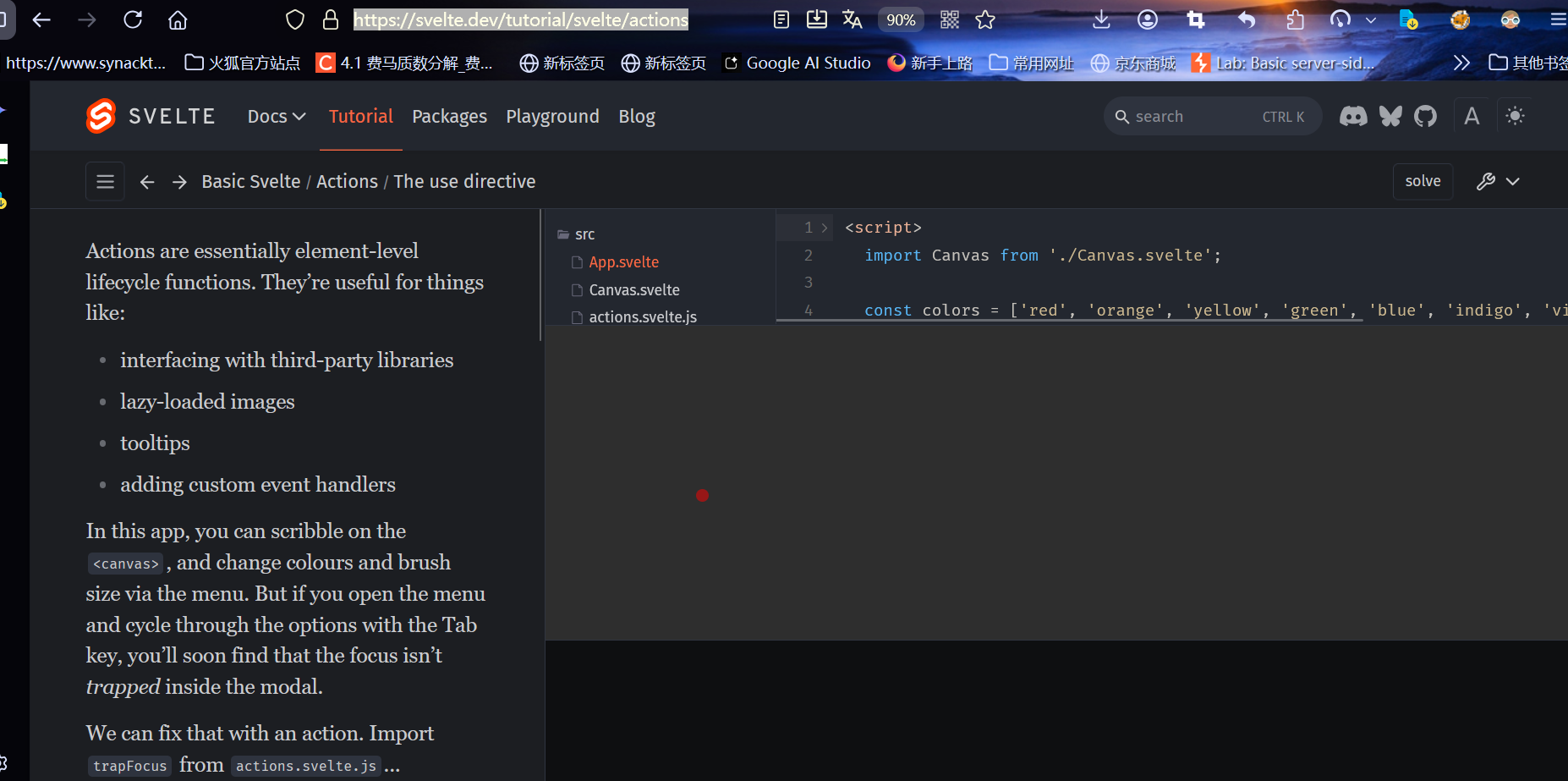Image resolution: width=1568 pixels, height=781 pixels.
Task: Bookmark this page with star icon
Action: tap(985, 20)
